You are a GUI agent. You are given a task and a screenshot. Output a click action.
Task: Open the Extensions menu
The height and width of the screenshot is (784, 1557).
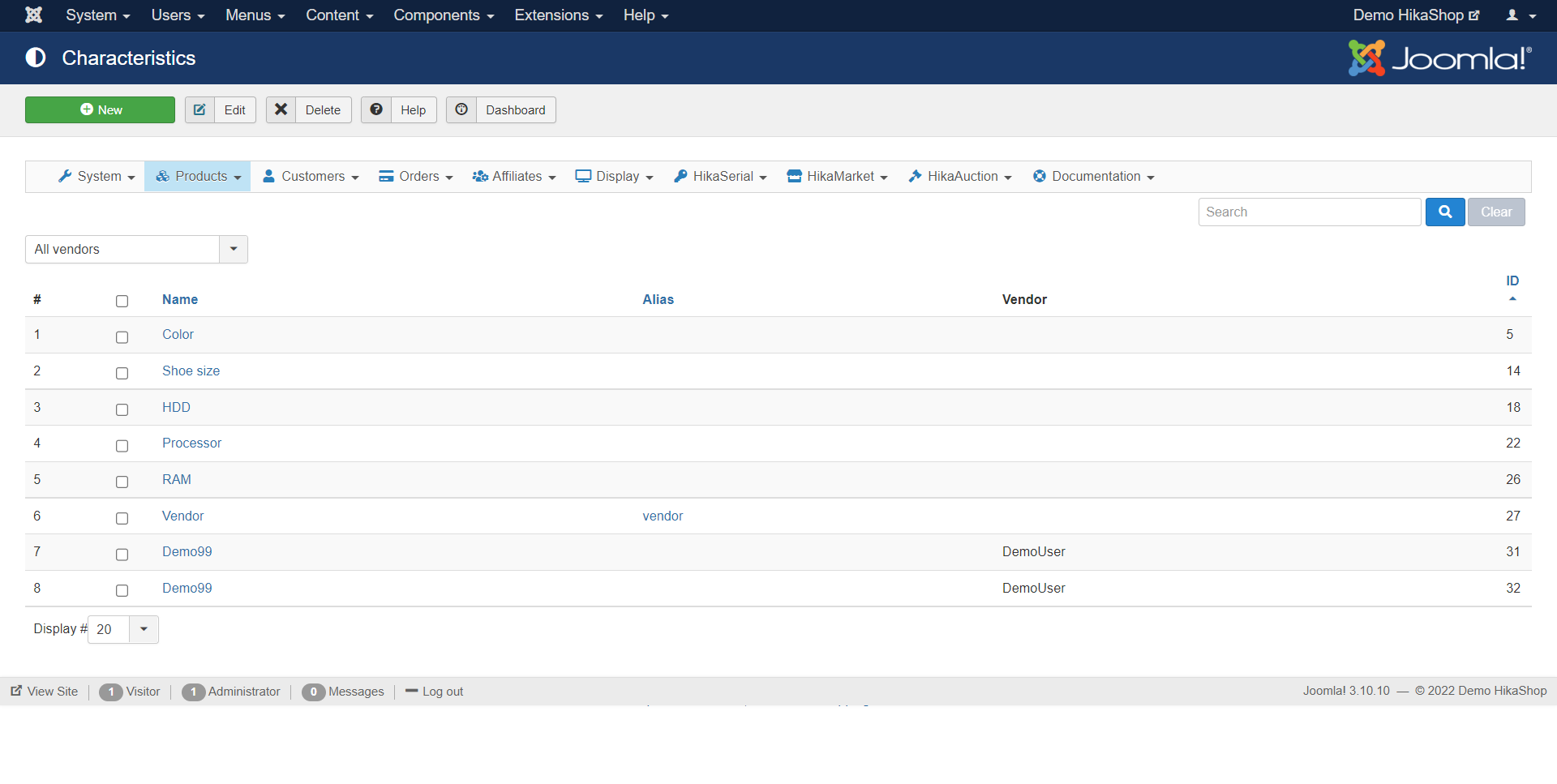click(559, 15)
